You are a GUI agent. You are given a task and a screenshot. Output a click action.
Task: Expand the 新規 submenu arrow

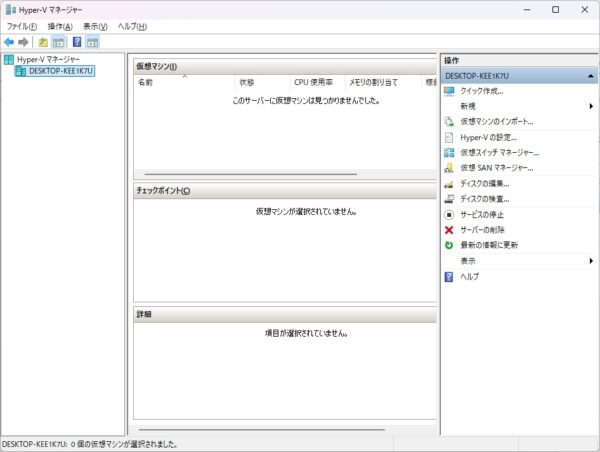pyautogui.click(x=591, y=106)
